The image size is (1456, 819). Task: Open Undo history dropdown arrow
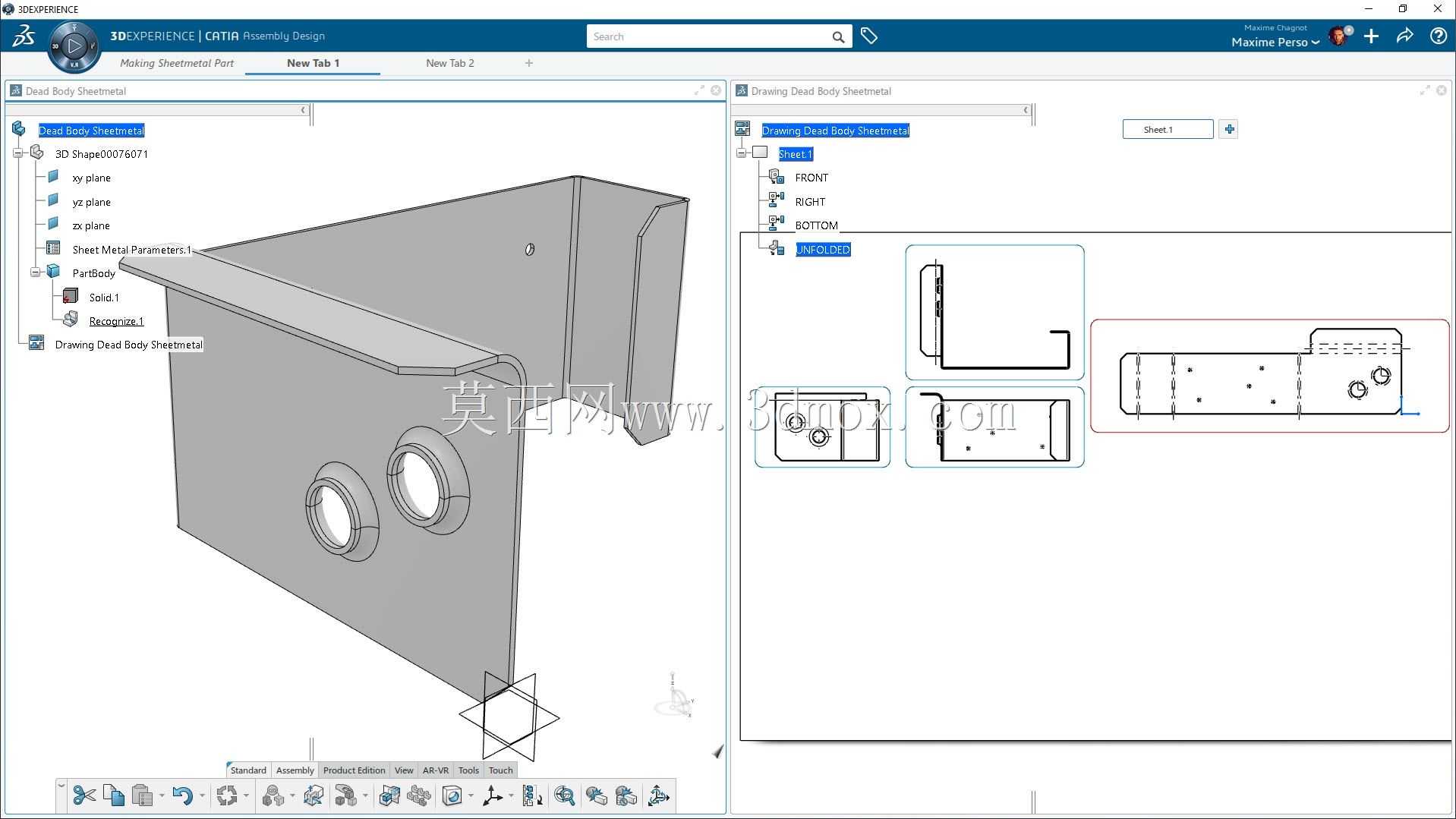(x=202, y=796)
